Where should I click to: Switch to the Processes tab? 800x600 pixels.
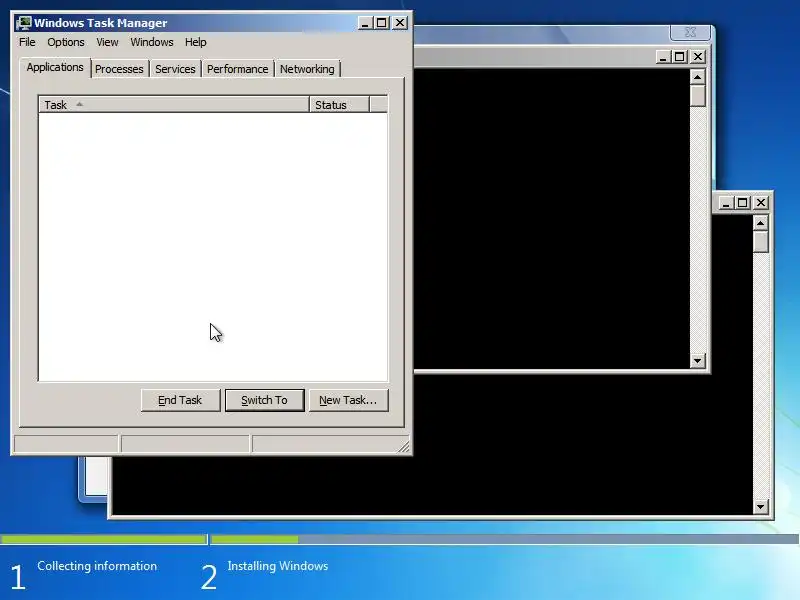pos(119,69)
